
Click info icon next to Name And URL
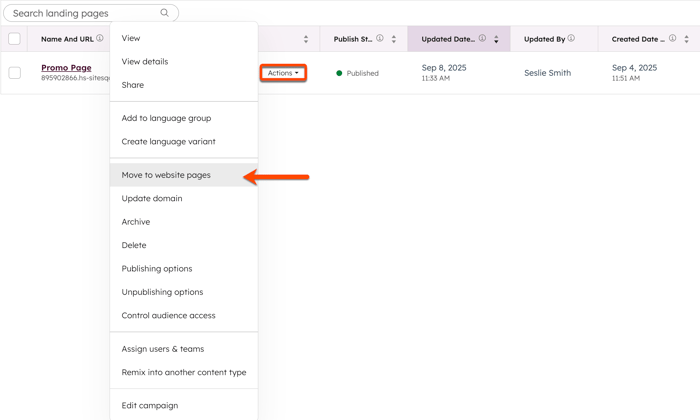(x=100, y=39)
